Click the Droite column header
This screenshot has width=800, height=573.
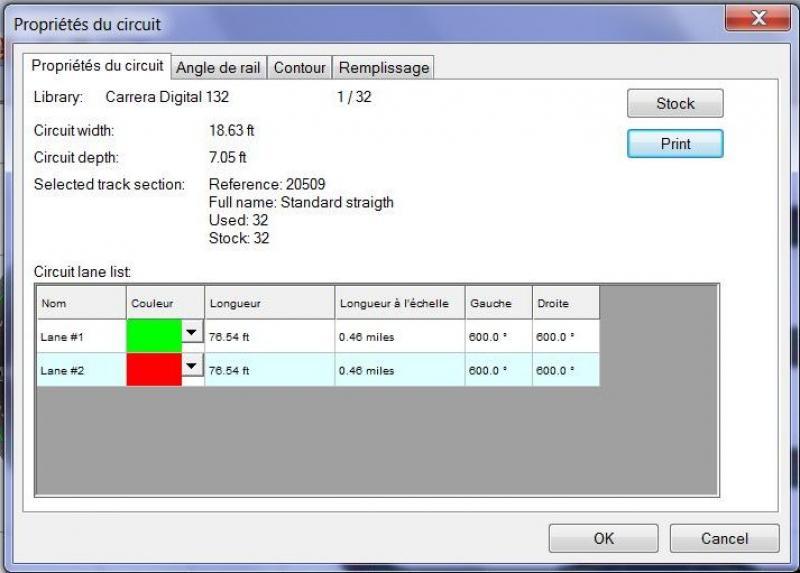point(565,303)
